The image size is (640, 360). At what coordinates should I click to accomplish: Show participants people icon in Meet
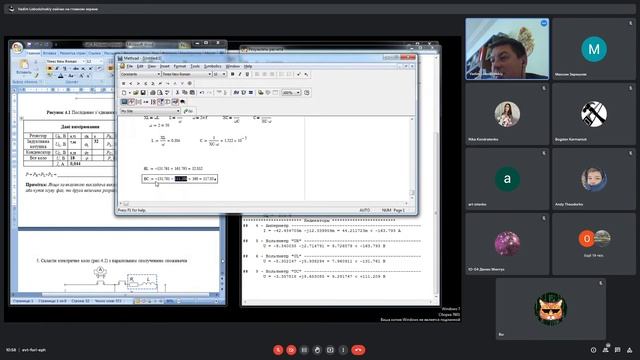[x=606, y=349]
